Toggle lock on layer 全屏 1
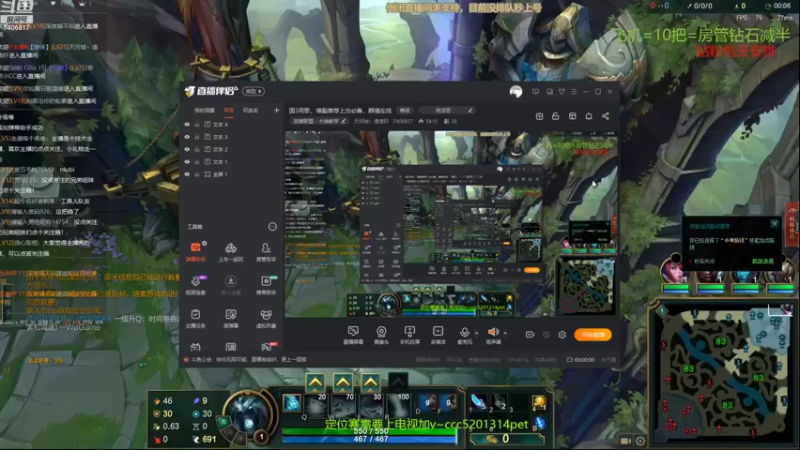Screen dimensions: 800x450 click(197, 174)
